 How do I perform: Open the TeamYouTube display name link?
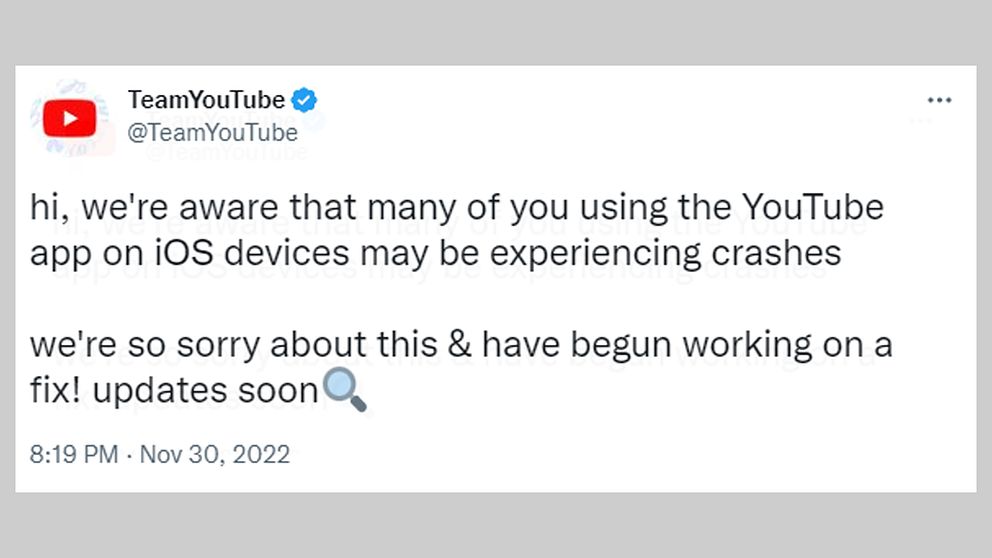(207, 100)
